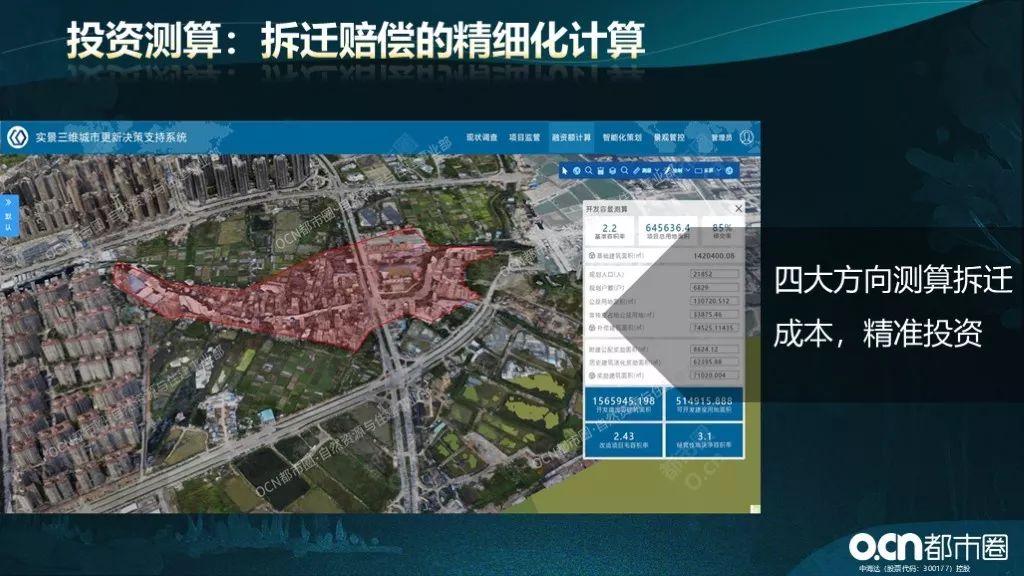The width and height of the screenshot is (1024, 576).
Task: Click the calculator icon beside 基础建筑面积
Action: pos(592,256)
